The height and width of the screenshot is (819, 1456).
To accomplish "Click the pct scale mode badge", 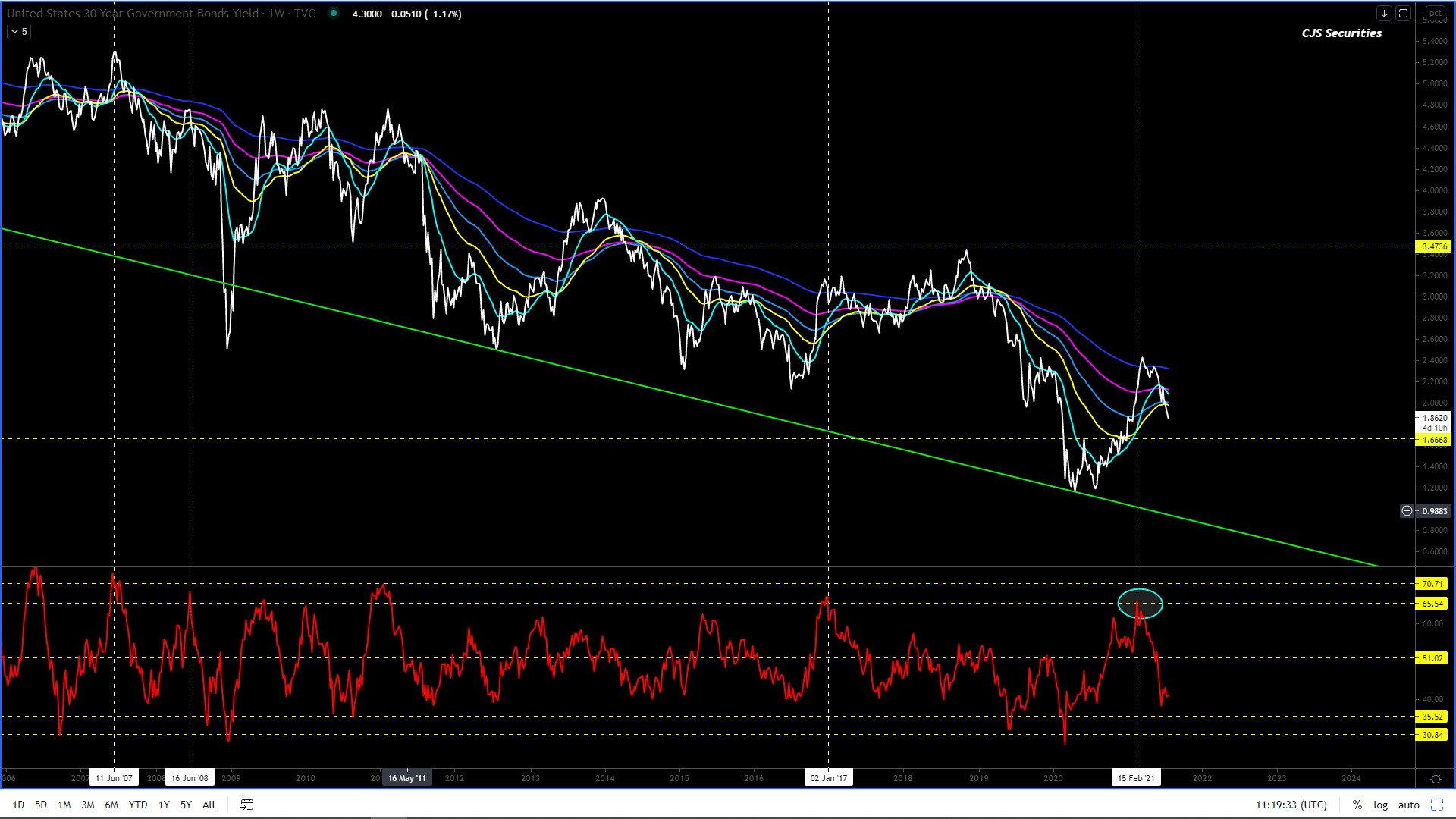I will click(1435, 14).
